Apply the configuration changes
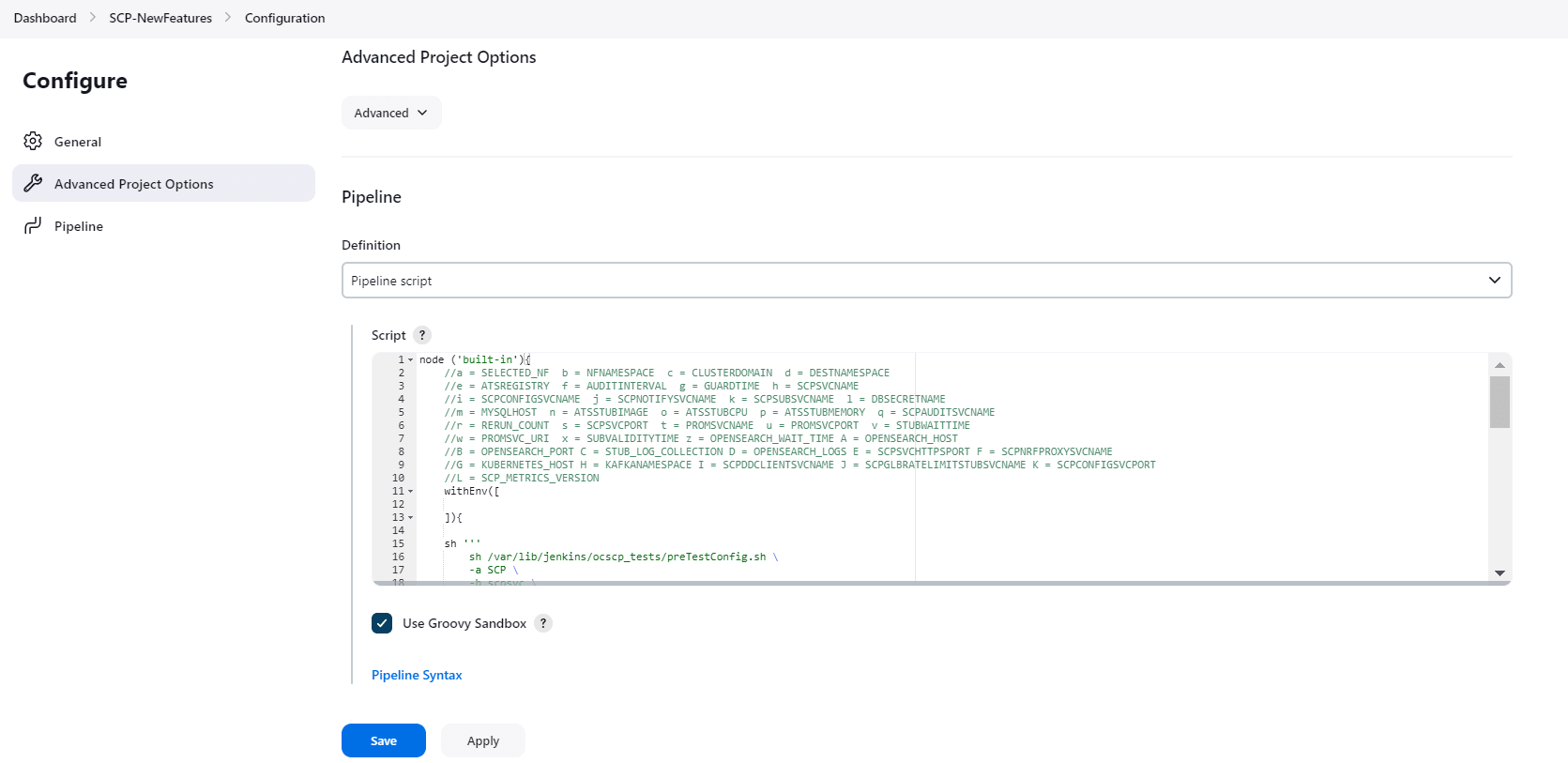1568x763 pixels. click(x=483, y=740)
